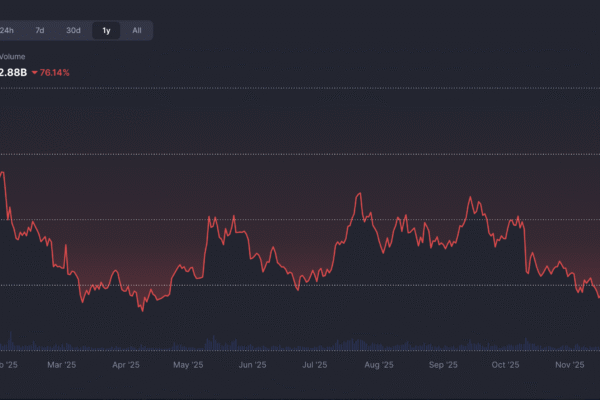
Task: Click the Apr '25 axis label
Action: pyautogui.click(x=125, y=366)
